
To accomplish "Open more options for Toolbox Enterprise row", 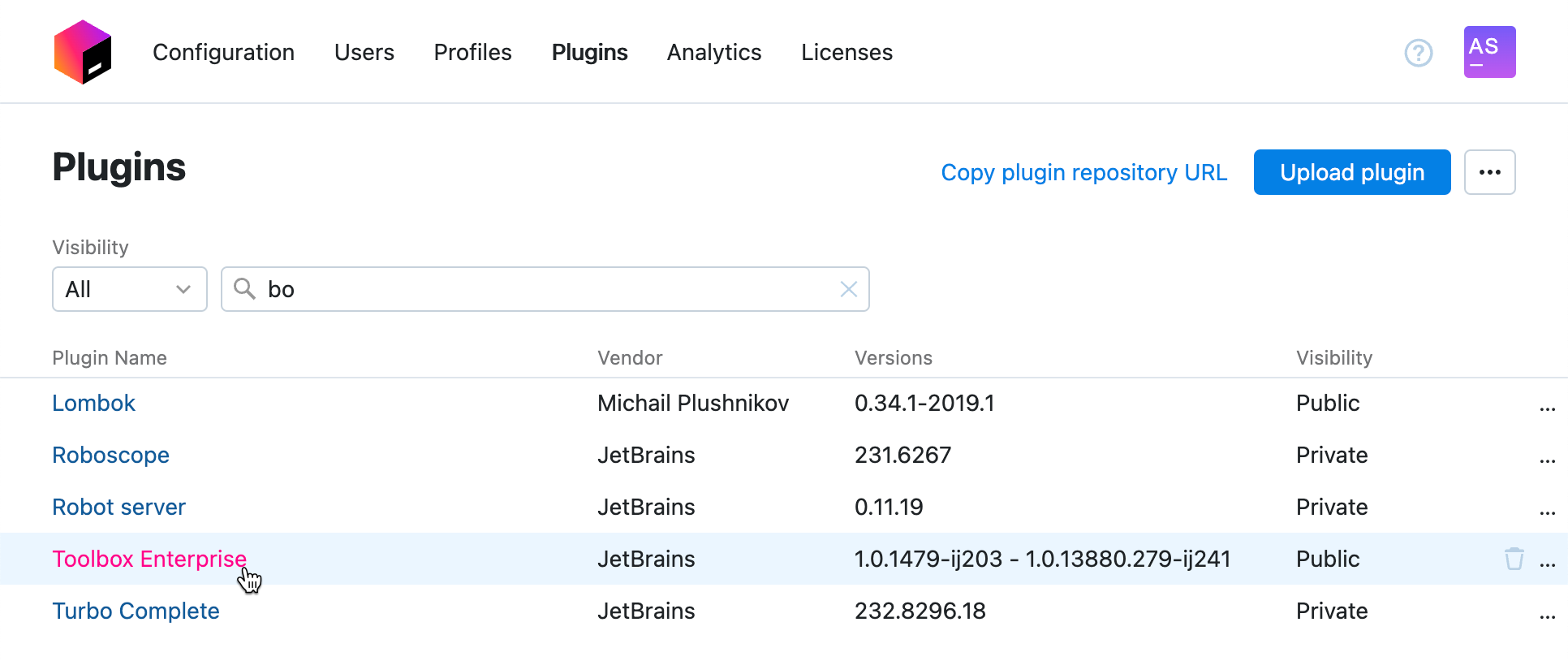I will (1547, 564).
